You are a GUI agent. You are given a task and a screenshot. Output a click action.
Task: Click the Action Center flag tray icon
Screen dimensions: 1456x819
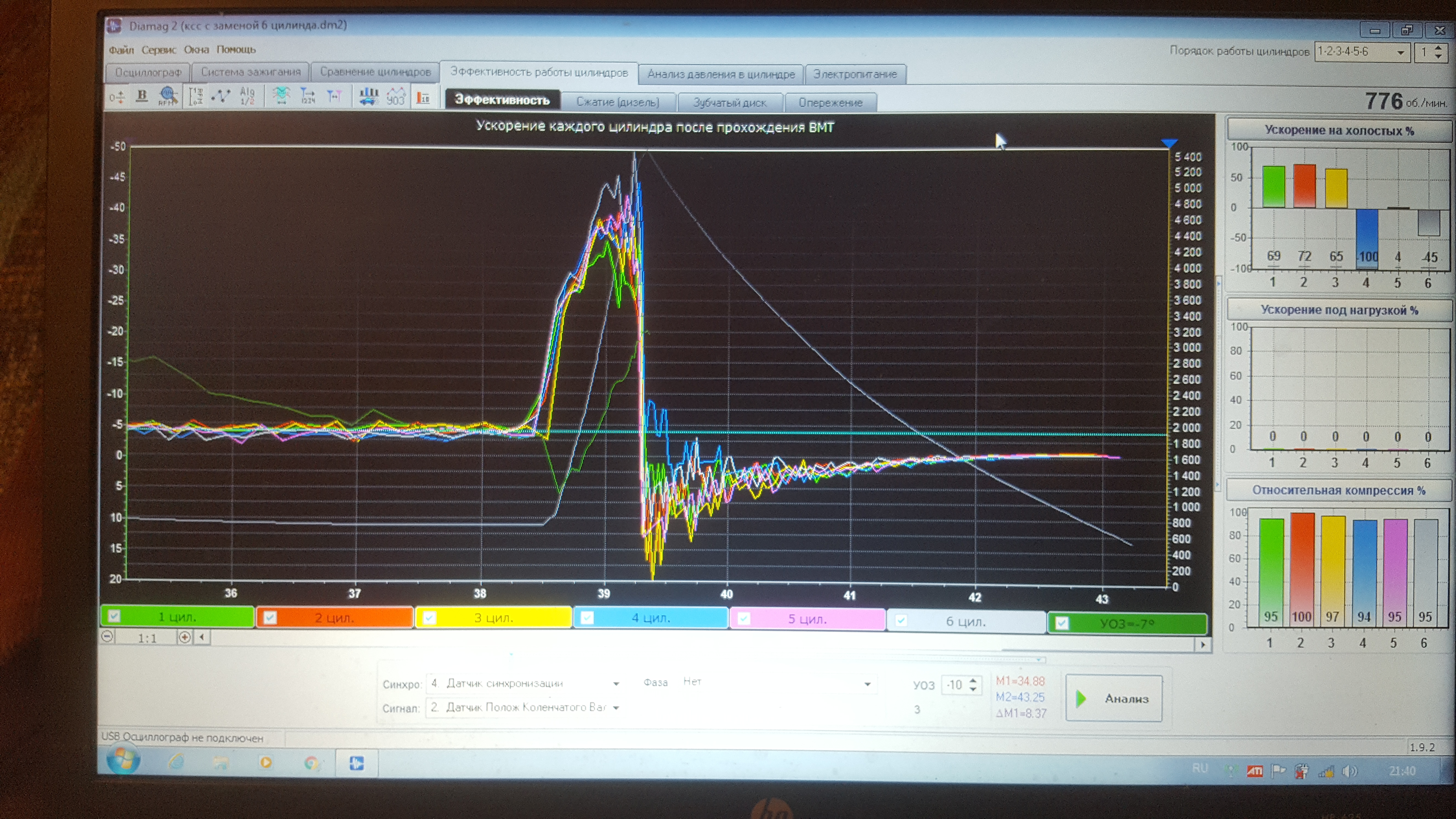tap(1278, 770)
